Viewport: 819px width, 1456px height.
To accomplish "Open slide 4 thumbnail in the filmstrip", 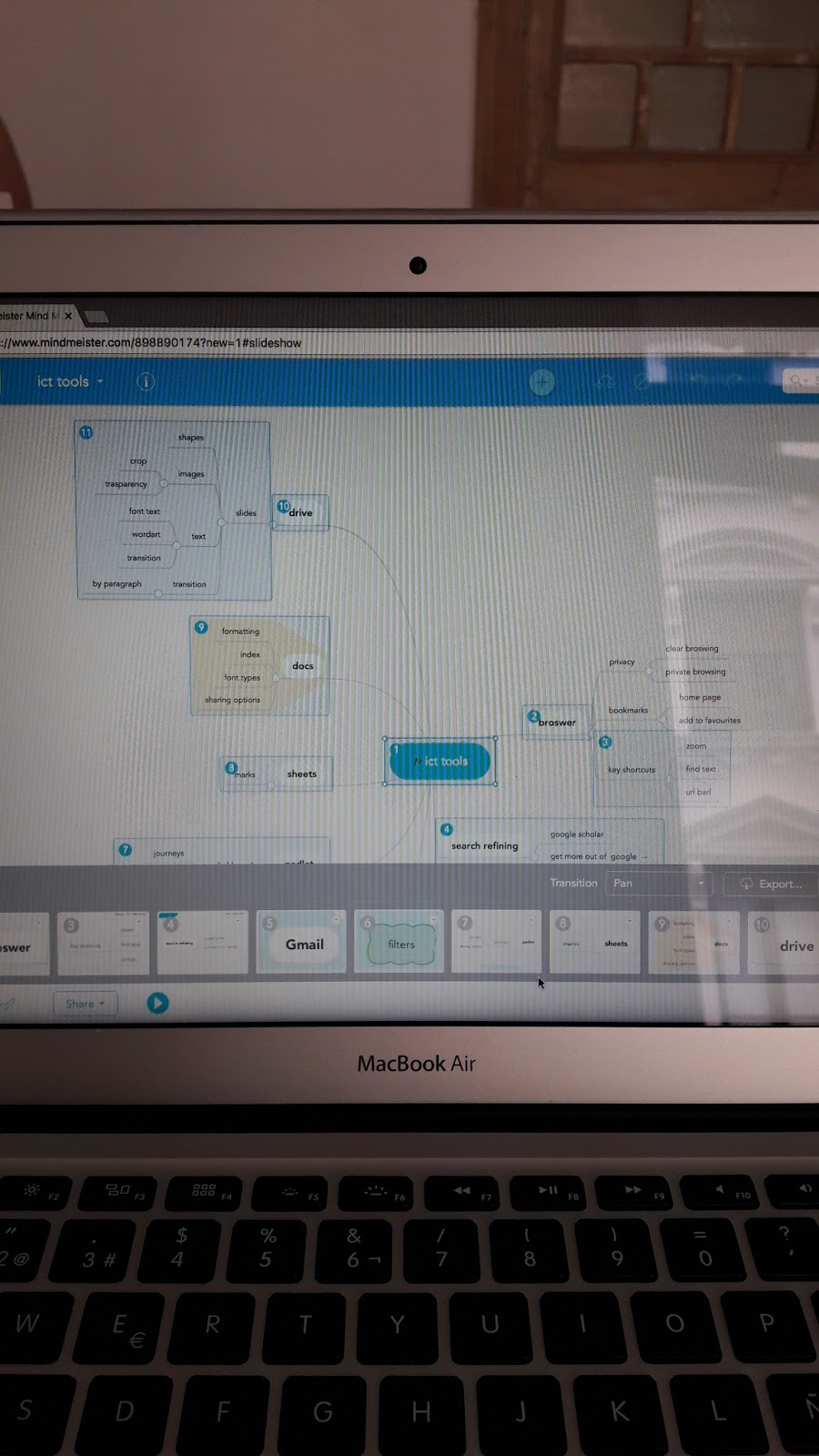I will (x=203, y=943).
